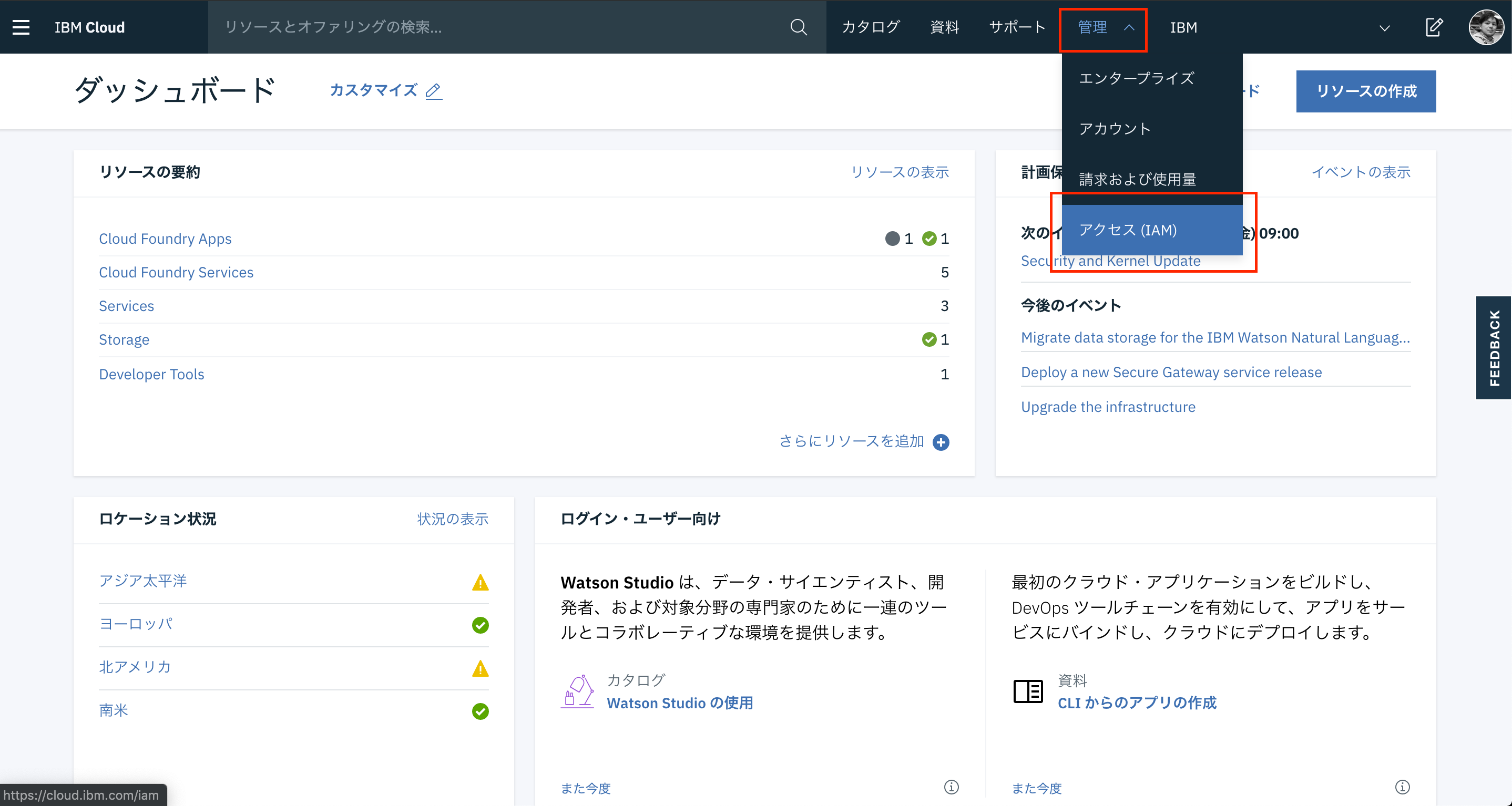The width and height of the screenshot is (1512, 806).
Task: Click the search magnifier icon
Action: pyautogui.click(x=798, y=27)
